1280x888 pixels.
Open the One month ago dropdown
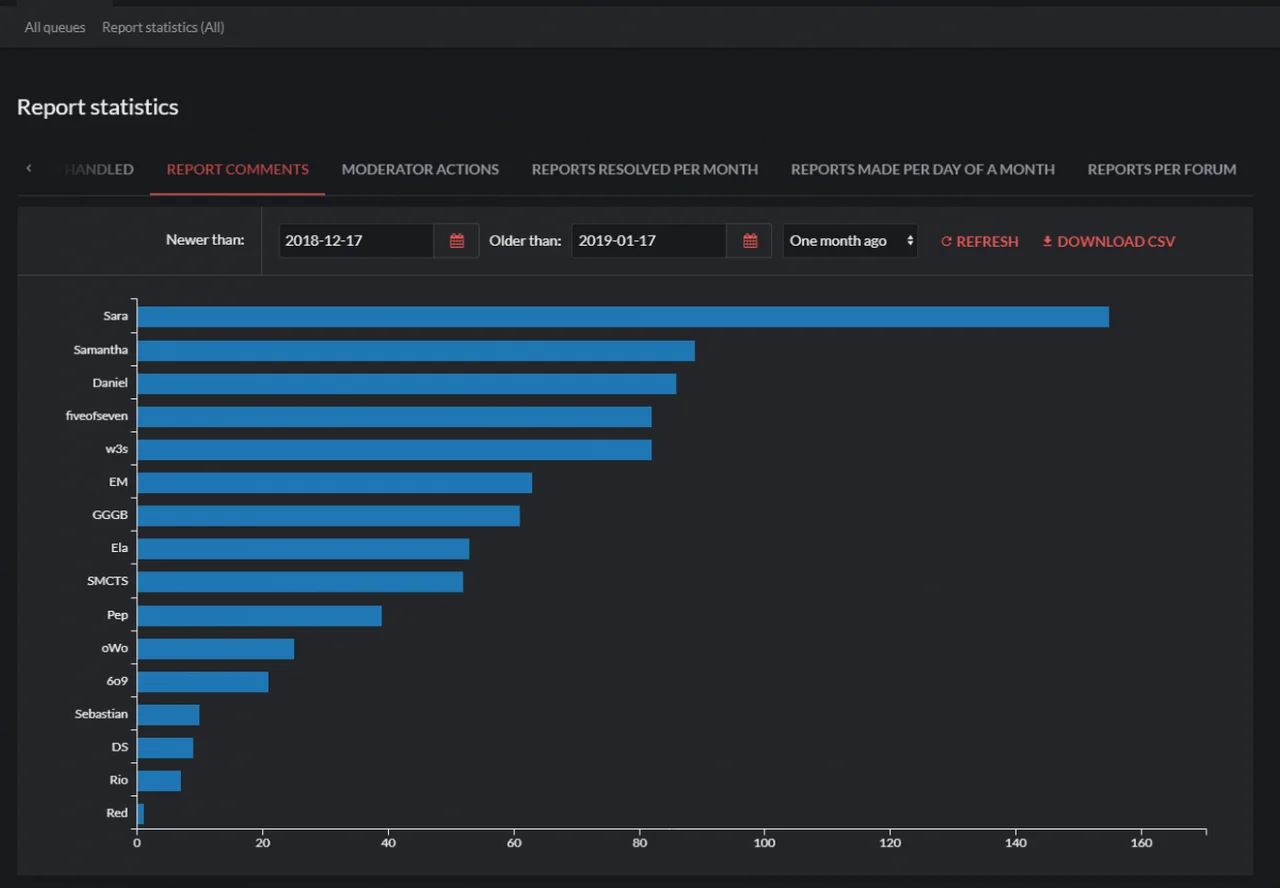pyautogui.click(x=850, y=241)
